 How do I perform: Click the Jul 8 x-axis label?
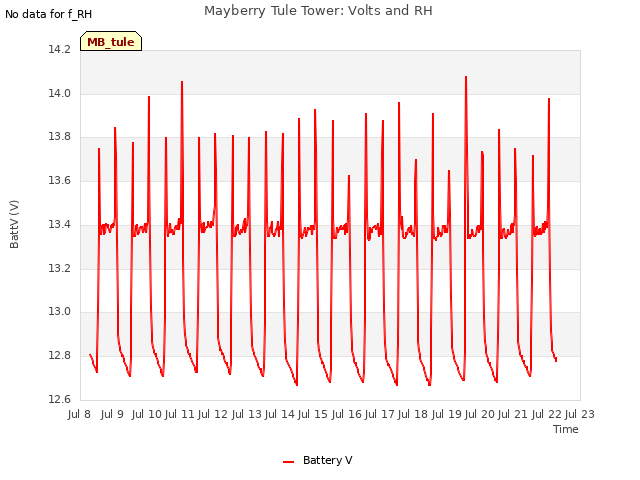pos(79,414)
